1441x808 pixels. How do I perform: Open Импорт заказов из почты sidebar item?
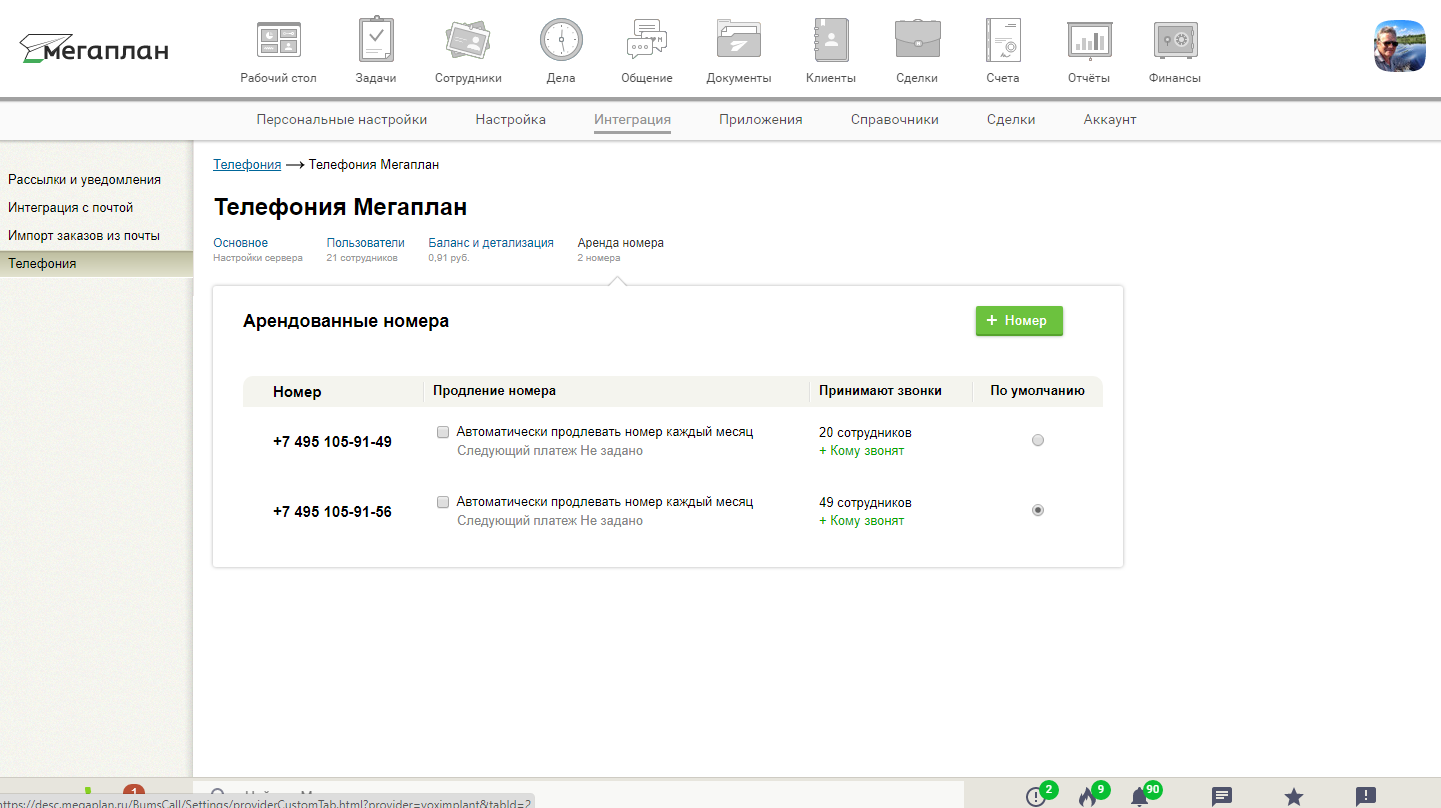[x=84, y=236]
